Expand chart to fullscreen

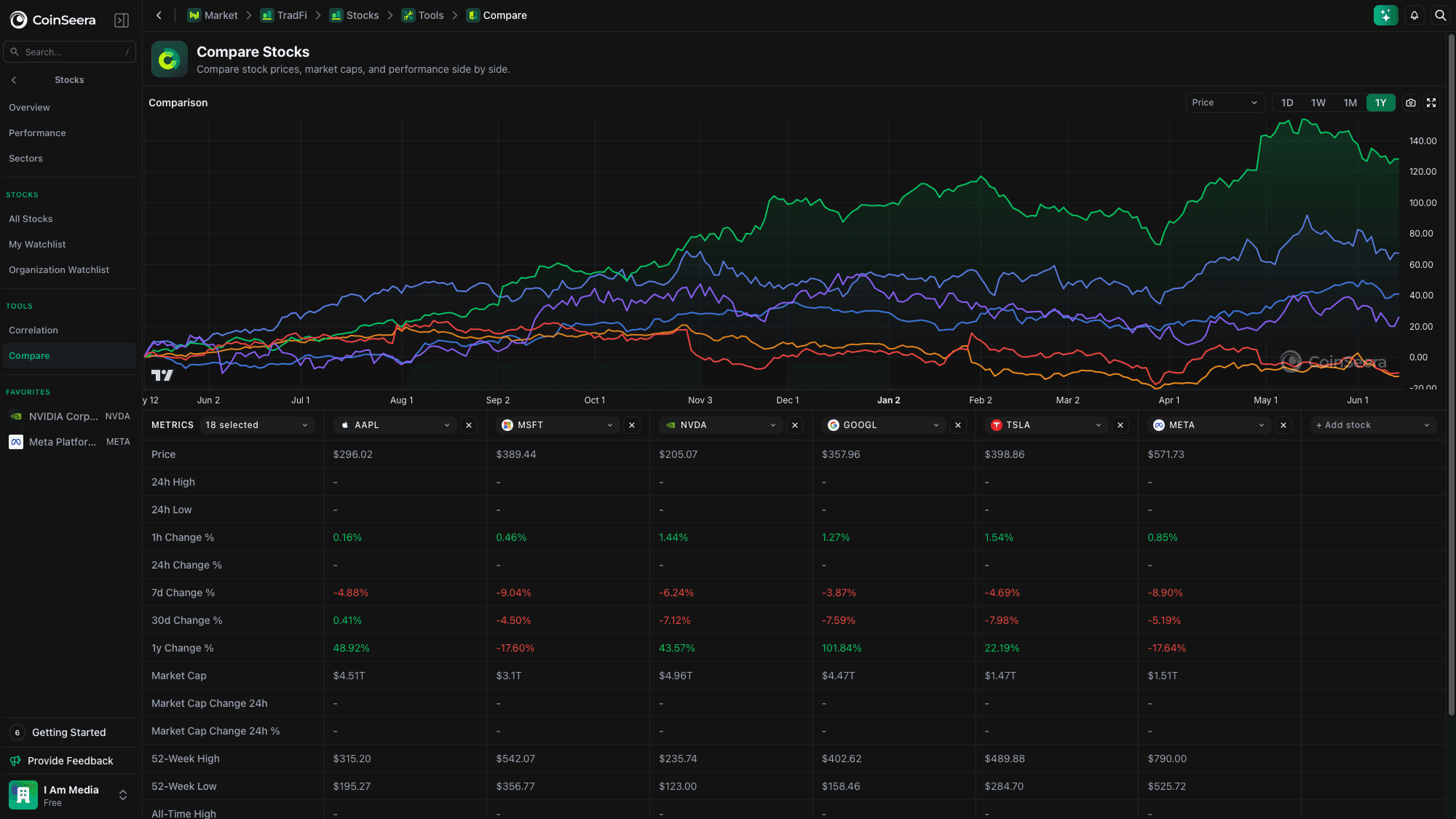tap(1431, 103)
